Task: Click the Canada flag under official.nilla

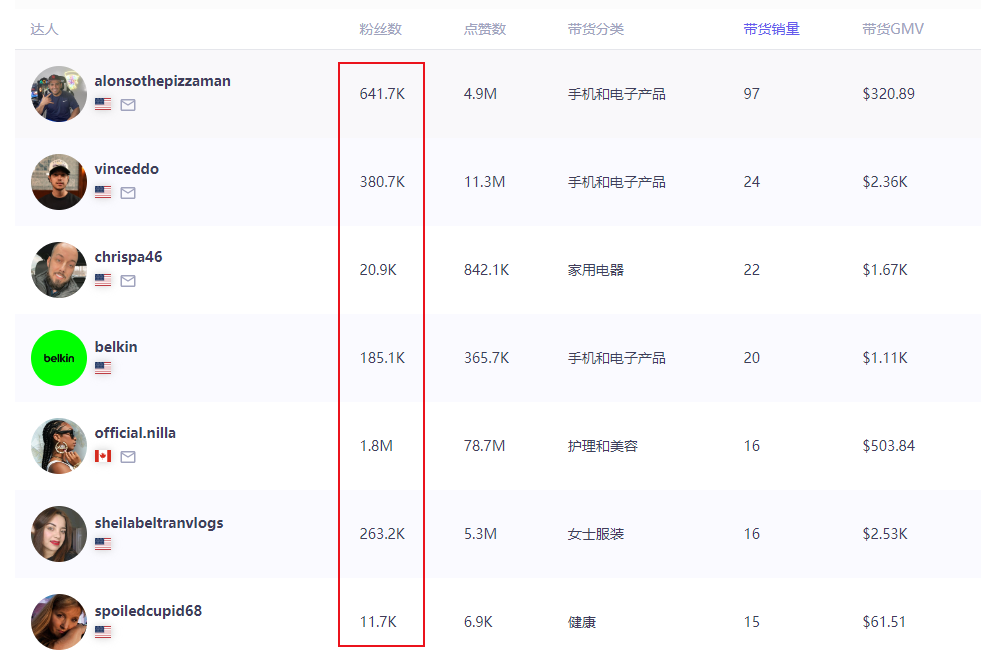Action: [103, 456]
